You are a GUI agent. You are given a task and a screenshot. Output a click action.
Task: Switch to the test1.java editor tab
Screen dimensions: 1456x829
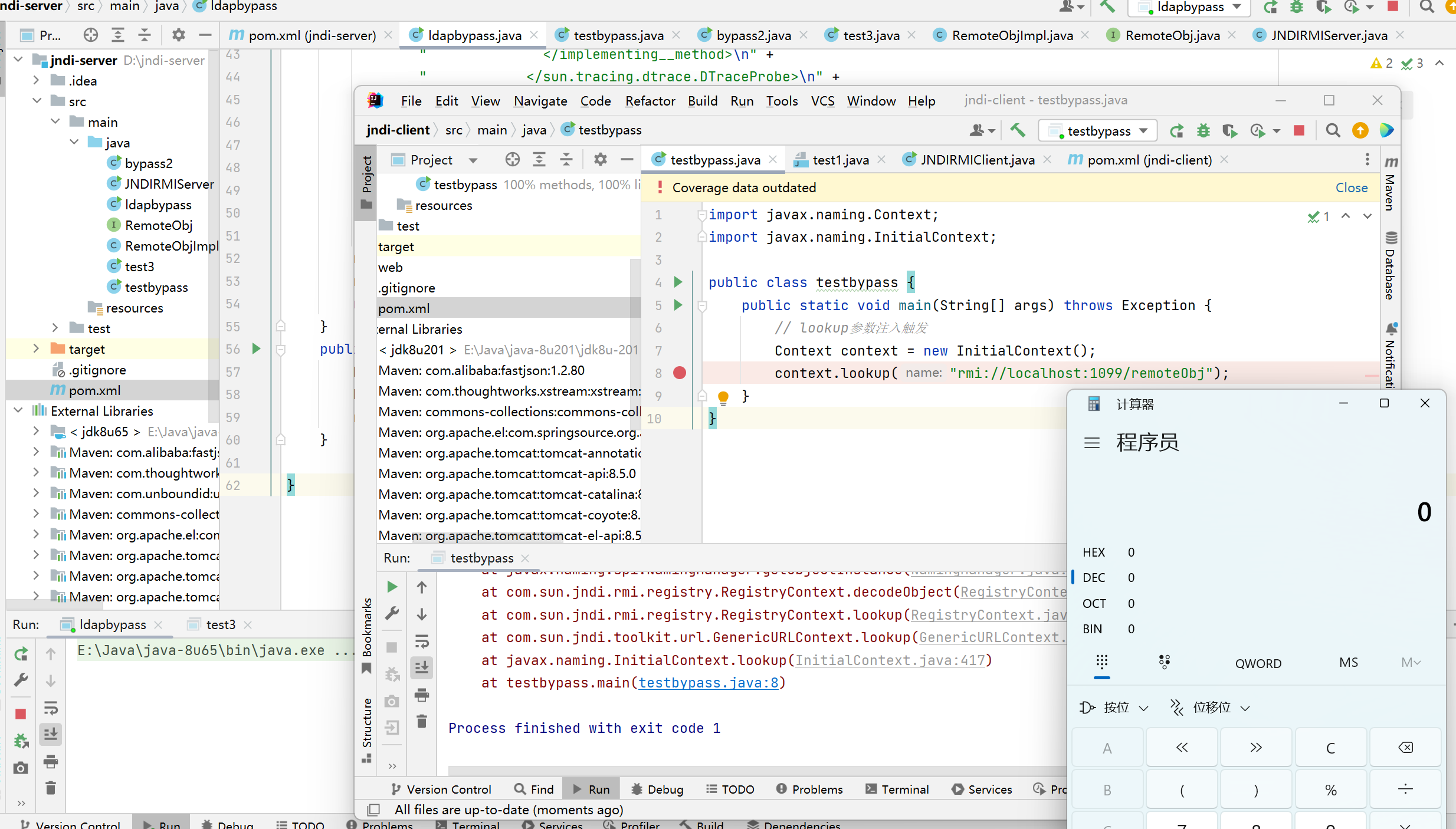840,159
